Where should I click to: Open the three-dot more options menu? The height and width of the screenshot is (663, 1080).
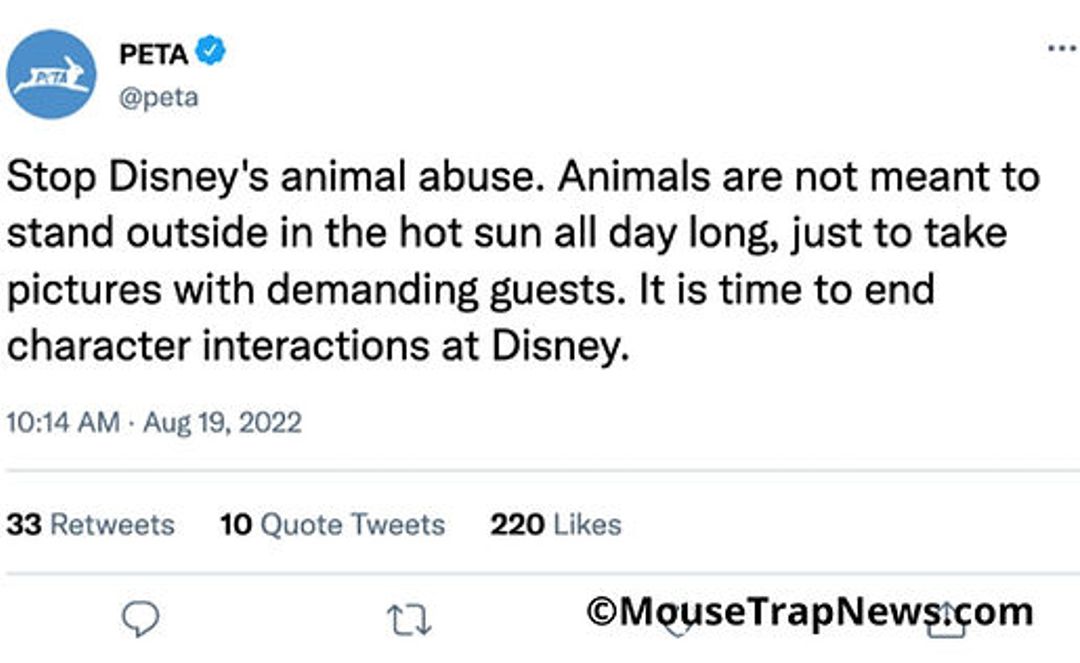(1061, 48)
